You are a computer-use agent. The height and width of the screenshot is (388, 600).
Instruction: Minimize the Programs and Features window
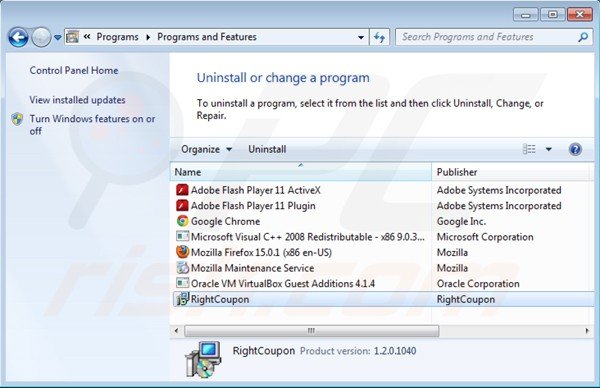coord(525,15)
